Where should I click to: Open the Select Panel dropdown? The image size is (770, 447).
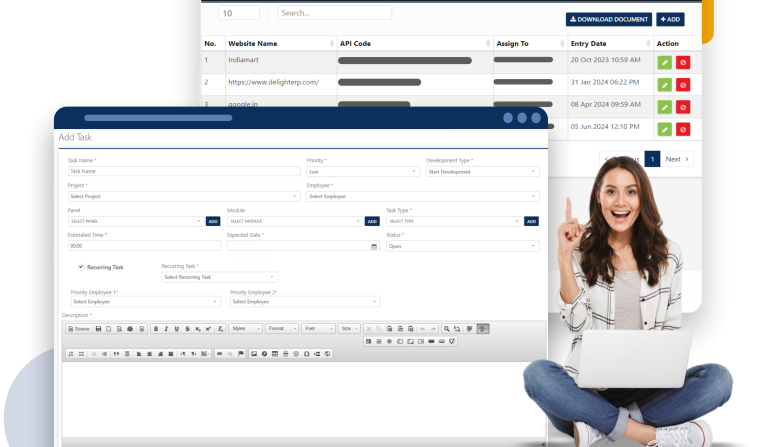pos(136,222)
